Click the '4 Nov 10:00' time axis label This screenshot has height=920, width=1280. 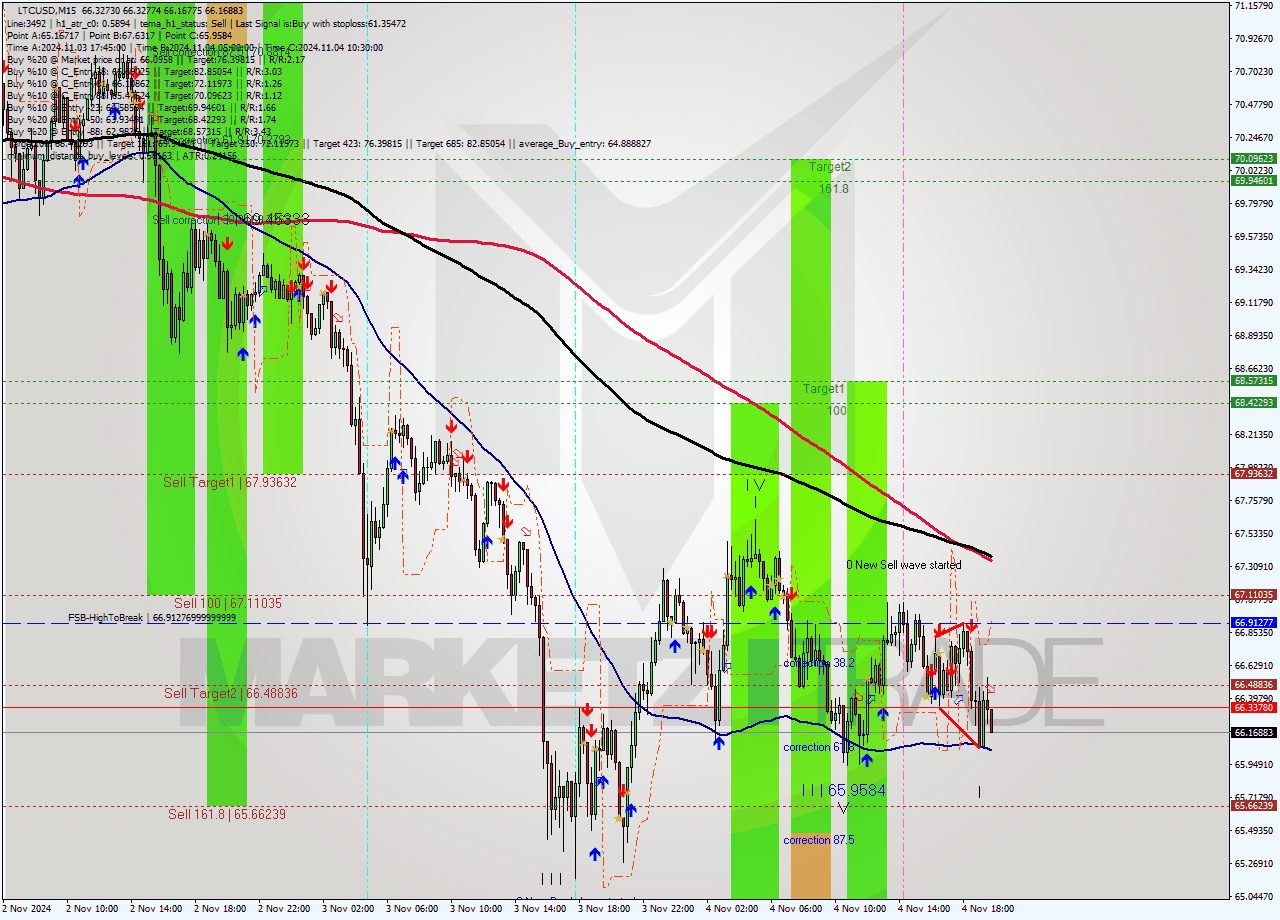point(859,909)
